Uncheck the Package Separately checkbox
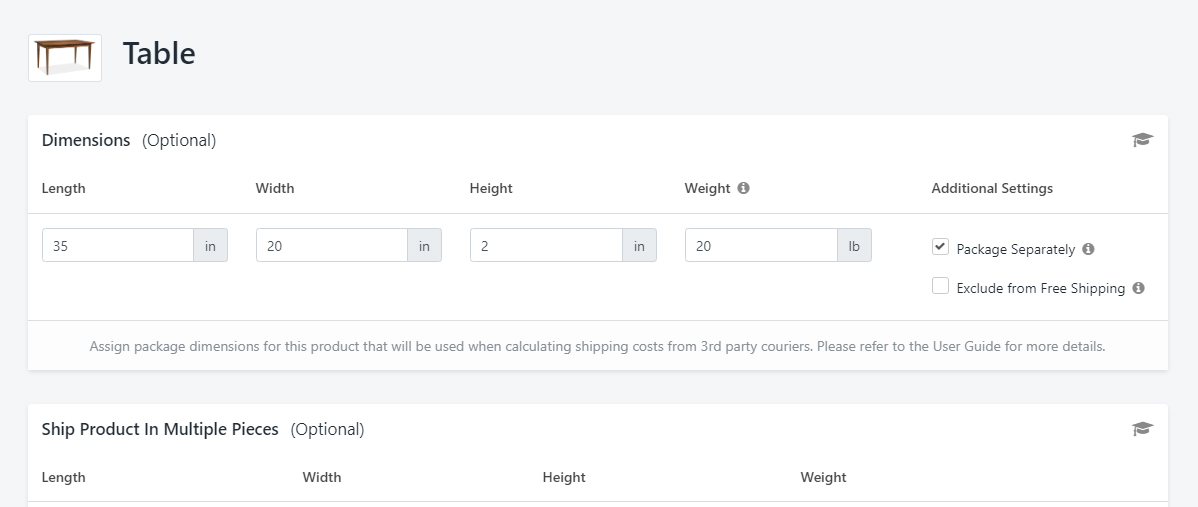Screen dimensions: 1198x507 coord(940,247)
